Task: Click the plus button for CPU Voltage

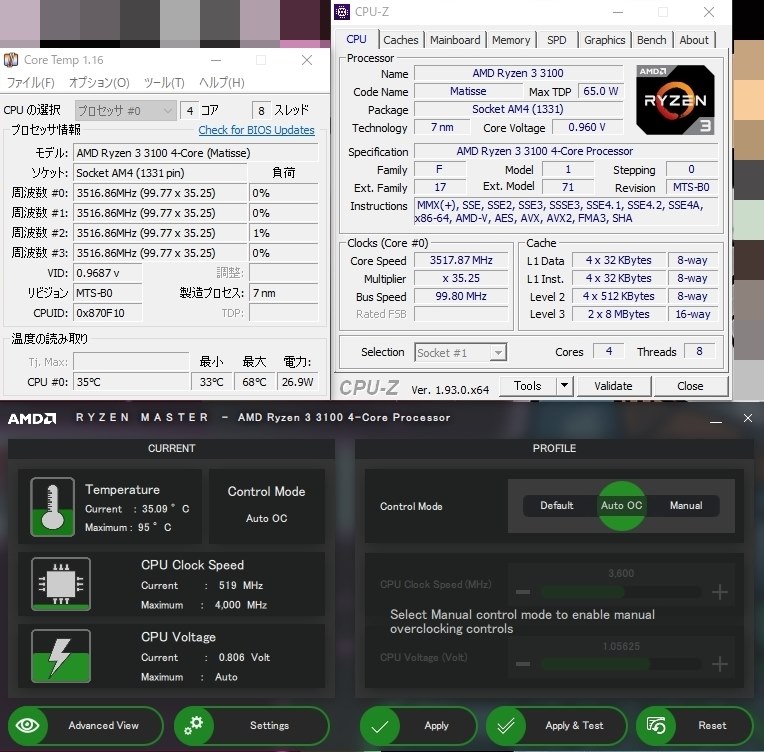Action: tap(720, 664)
